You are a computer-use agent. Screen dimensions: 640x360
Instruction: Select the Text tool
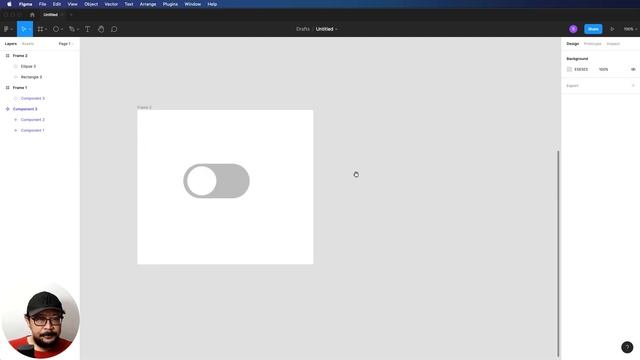87,29
